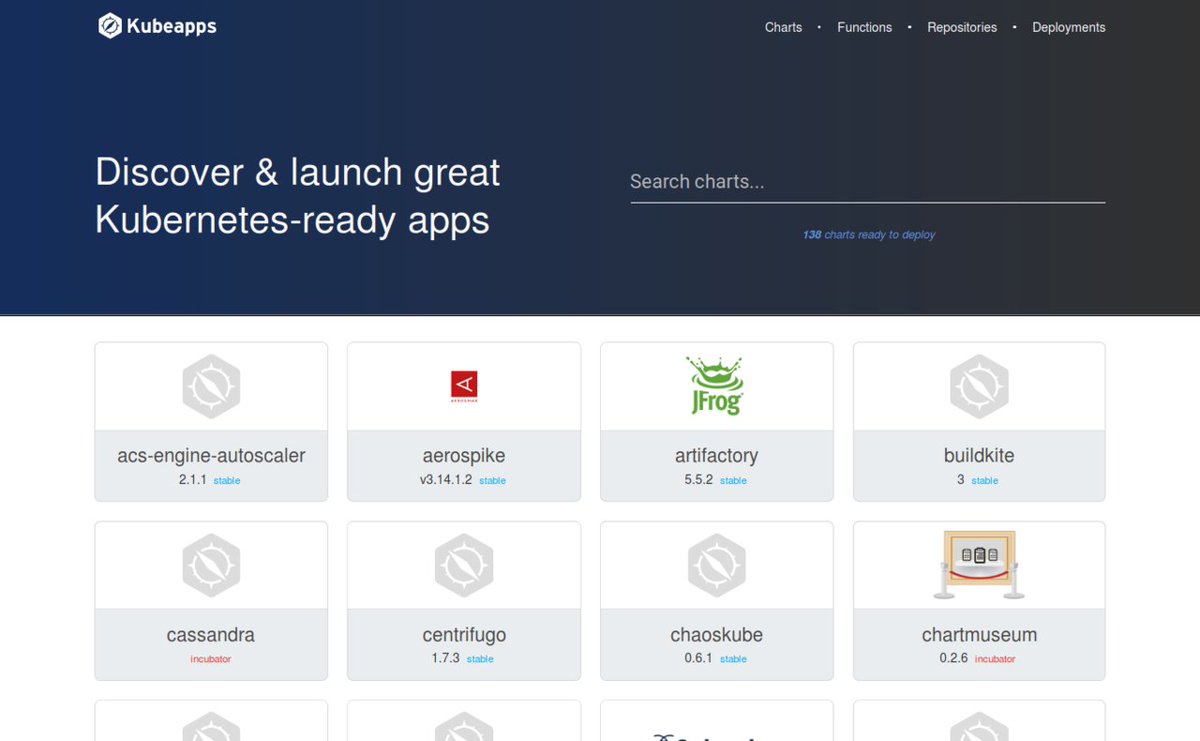Click version 0.2.6 on chartmuseum
This screenshot has width=1200, height=741.
tap(954, 659)
